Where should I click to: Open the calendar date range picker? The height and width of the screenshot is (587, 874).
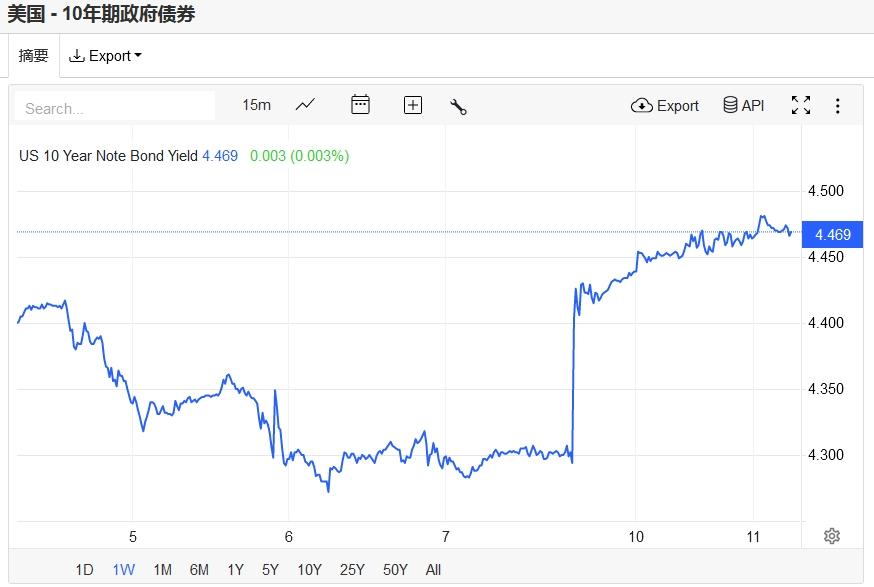[x=360, y=105]
